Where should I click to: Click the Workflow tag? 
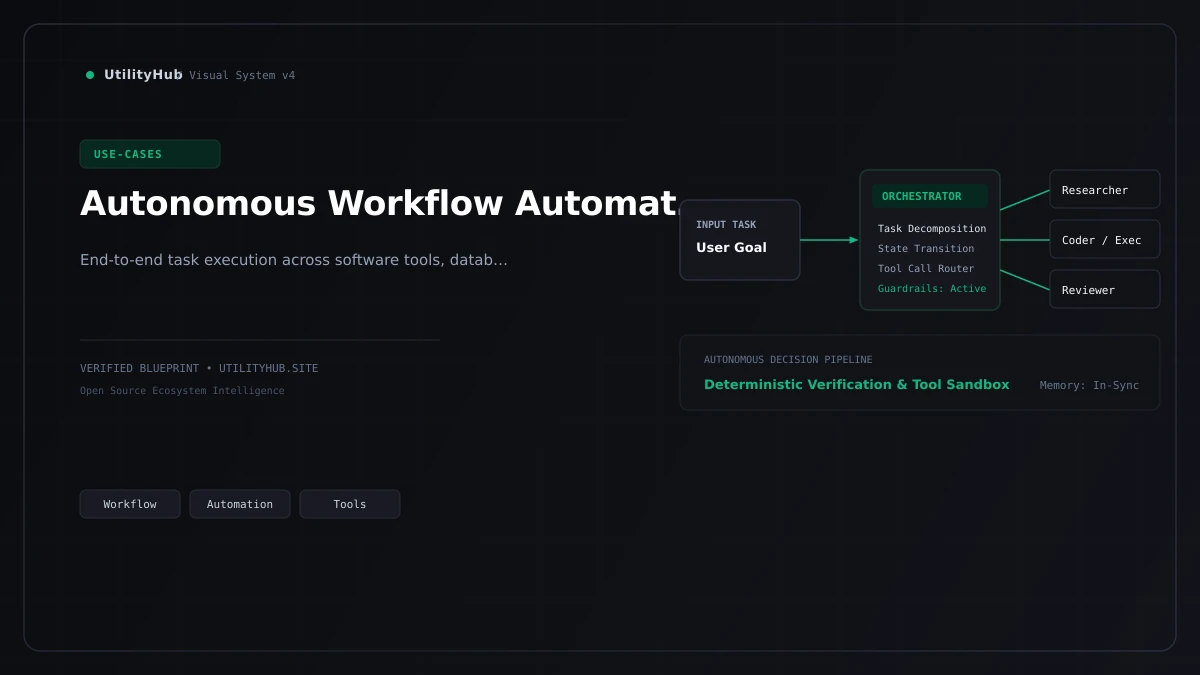click(x=130, y=504)
